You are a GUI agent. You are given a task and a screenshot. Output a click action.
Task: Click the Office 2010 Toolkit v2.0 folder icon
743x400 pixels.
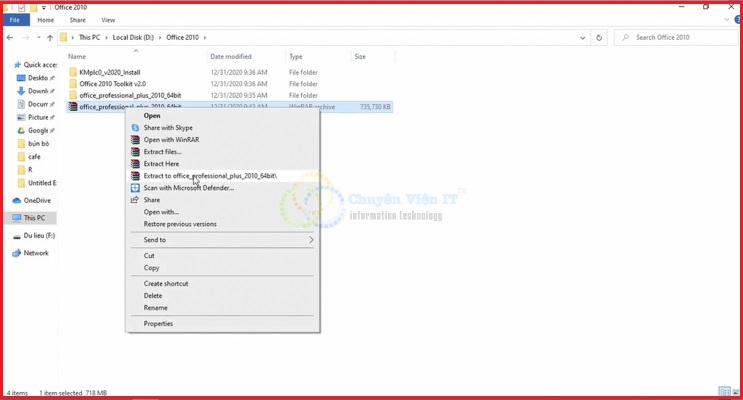click(x=72, y=83)
